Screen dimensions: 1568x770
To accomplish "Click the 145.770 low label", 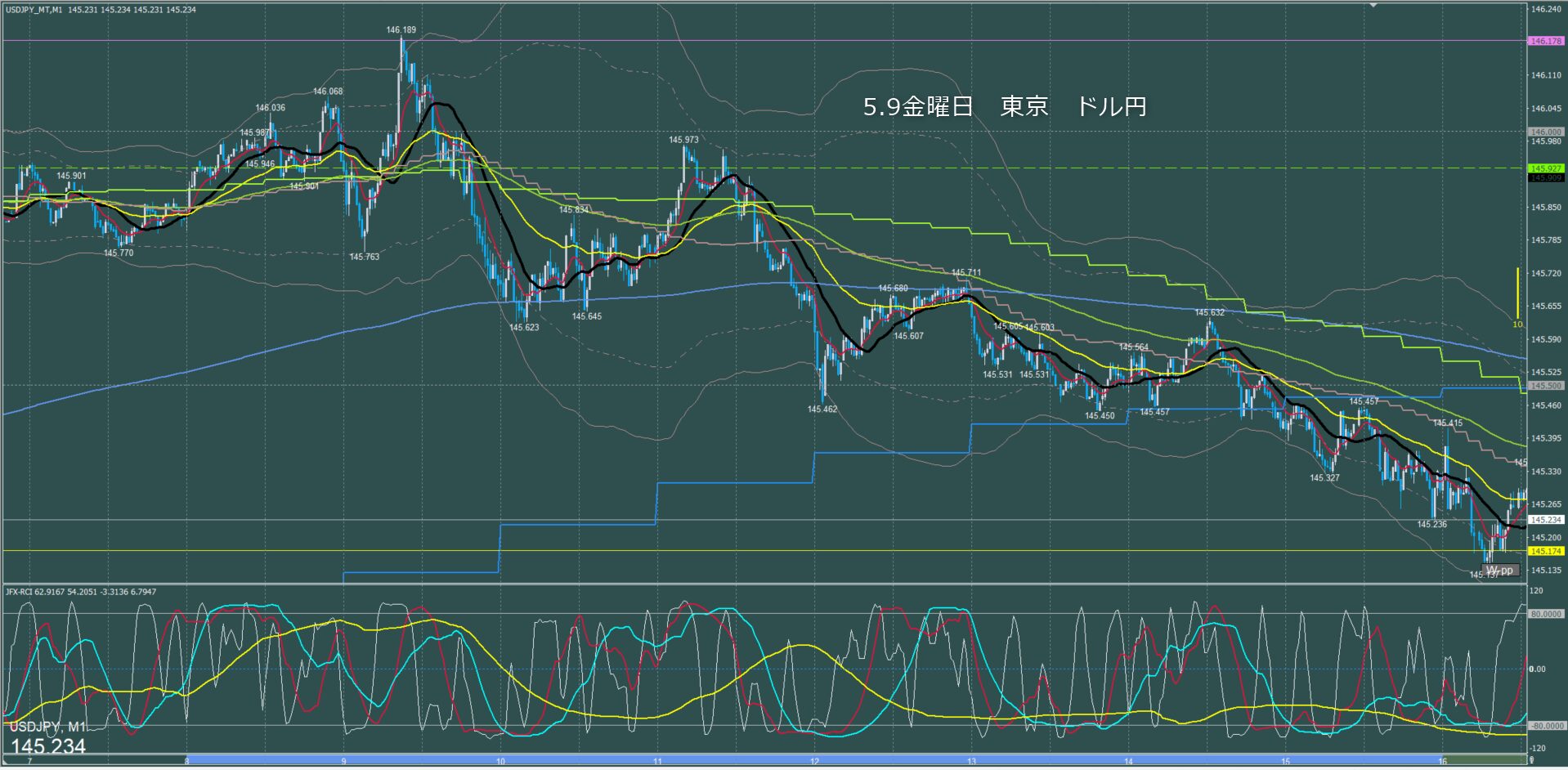I will point(119,253).
